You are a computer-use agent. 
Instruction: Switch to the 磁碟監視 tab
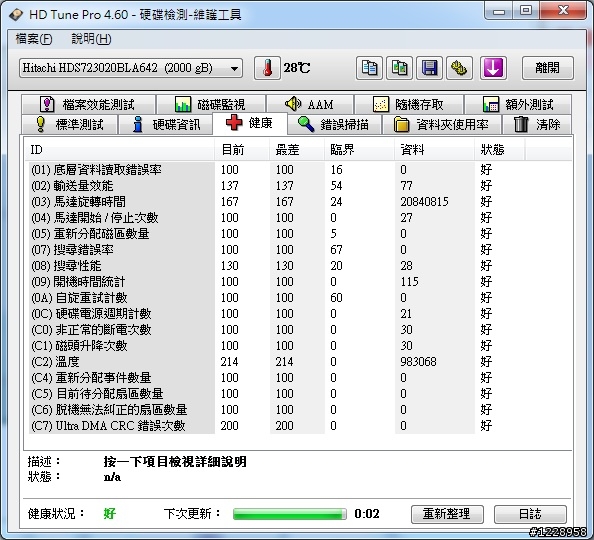pyautogui.click(x=211, y=104)
